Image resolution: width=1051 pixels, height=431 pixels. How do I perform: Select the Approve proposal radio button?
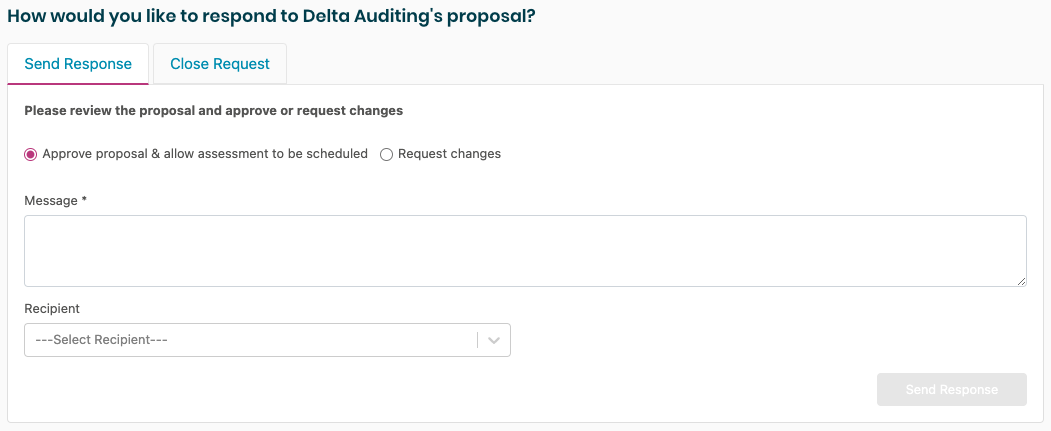tap(30, 154)
